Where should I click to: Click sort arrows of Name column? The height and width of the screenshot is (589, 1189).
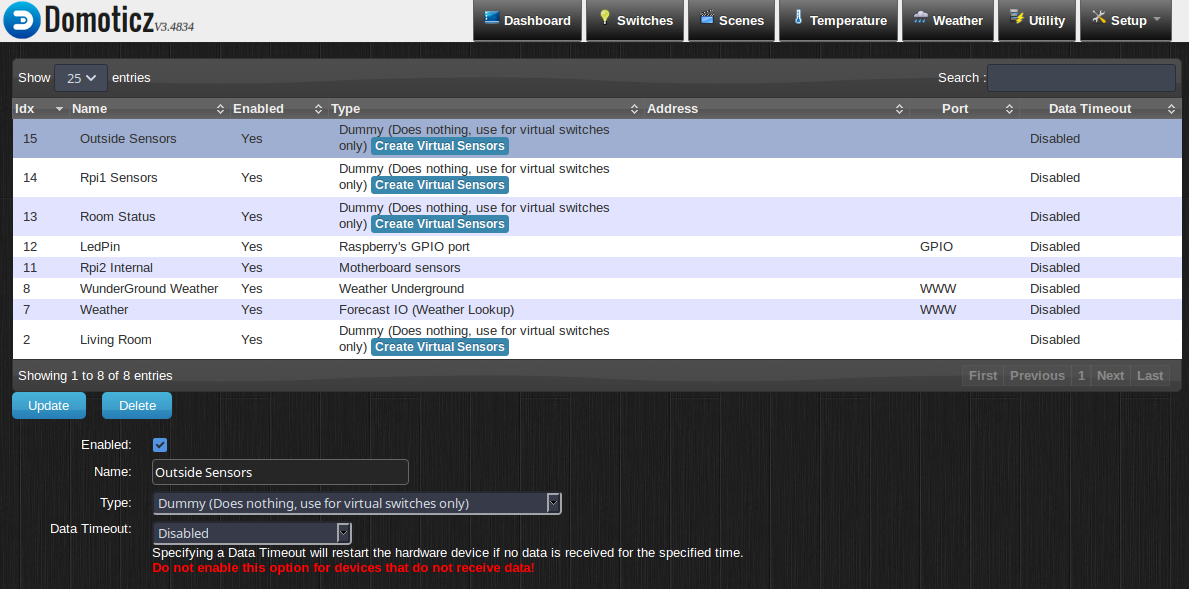click(x=221, y=109)
